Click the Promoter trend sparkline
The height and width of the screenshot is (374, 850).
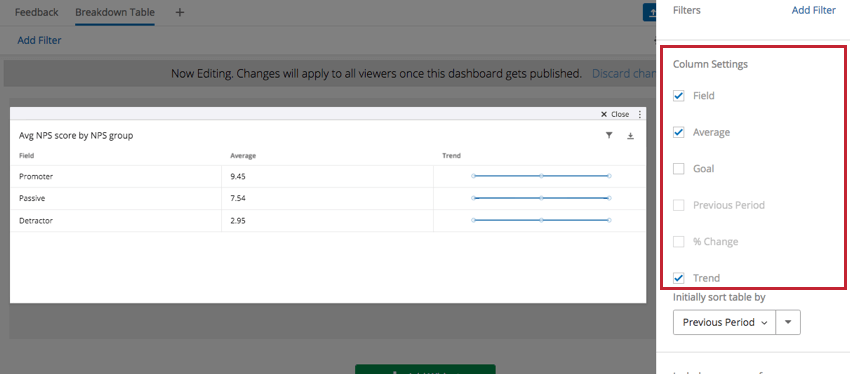pyautogui.click(x=541, y=176)
